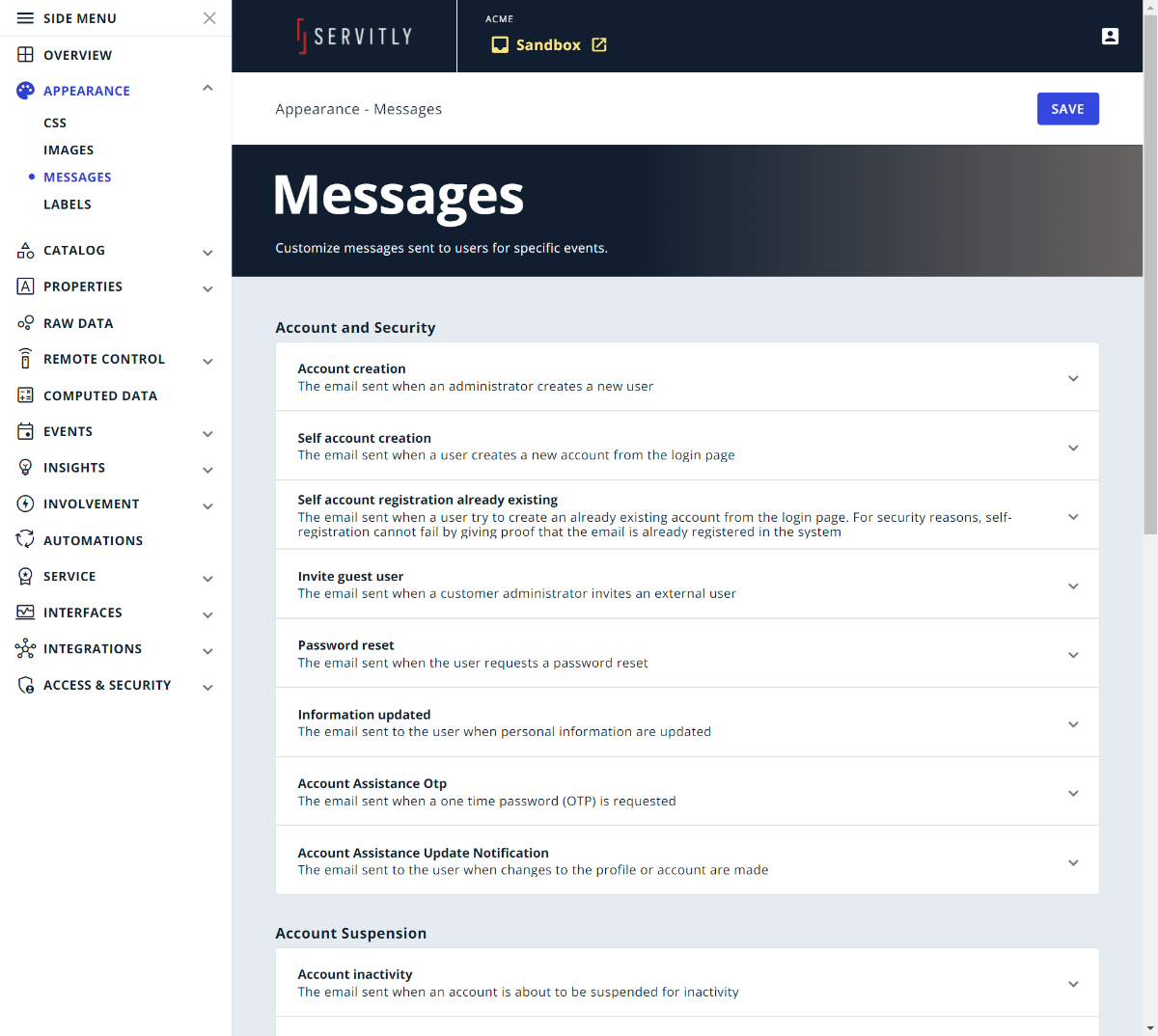Close the side menu with X icon
Image resolution: width=1158 pixels, height=1036 pixels.
click(x=209, y=18)
